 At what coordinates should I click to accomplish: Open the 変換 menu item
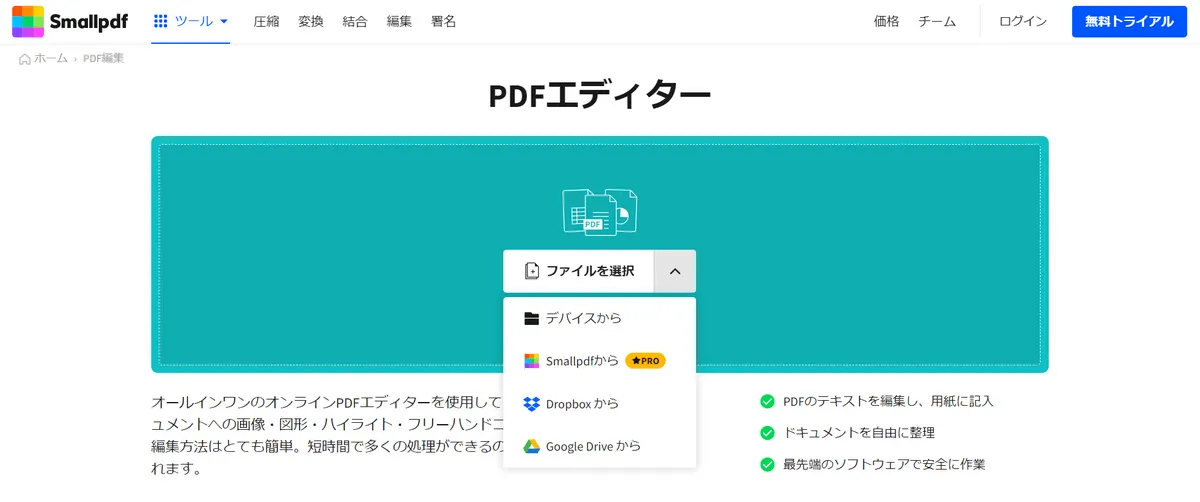(x=311, y=21)
